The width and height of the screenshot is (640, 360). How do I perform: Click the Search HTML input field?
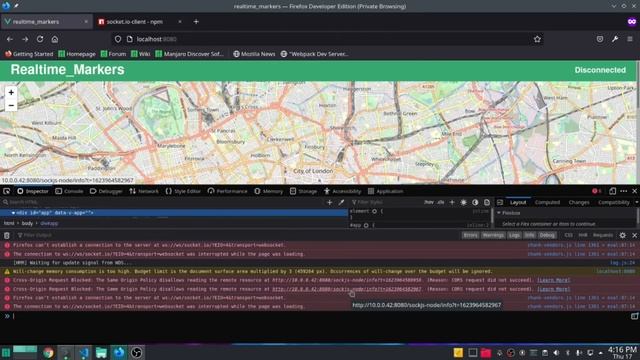coord(163,202)
